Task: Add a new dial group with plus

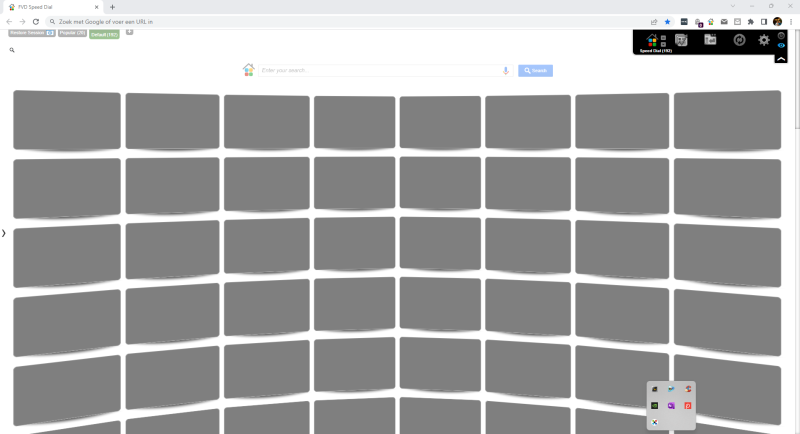Action: (x=130, y=32)
